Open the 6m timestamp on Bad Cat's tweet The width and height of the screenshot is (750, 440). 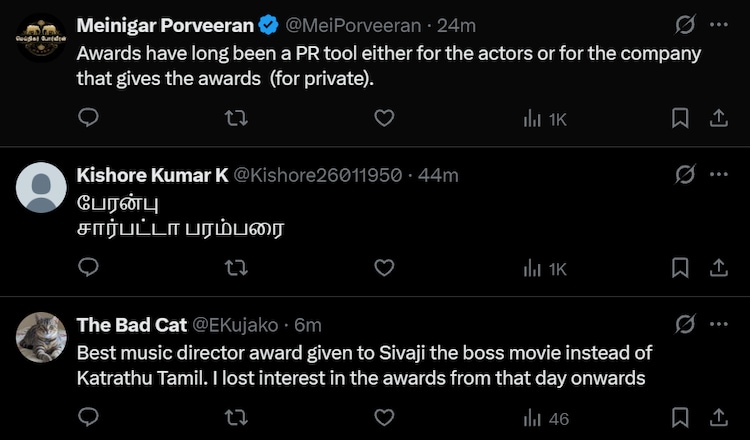308,324
